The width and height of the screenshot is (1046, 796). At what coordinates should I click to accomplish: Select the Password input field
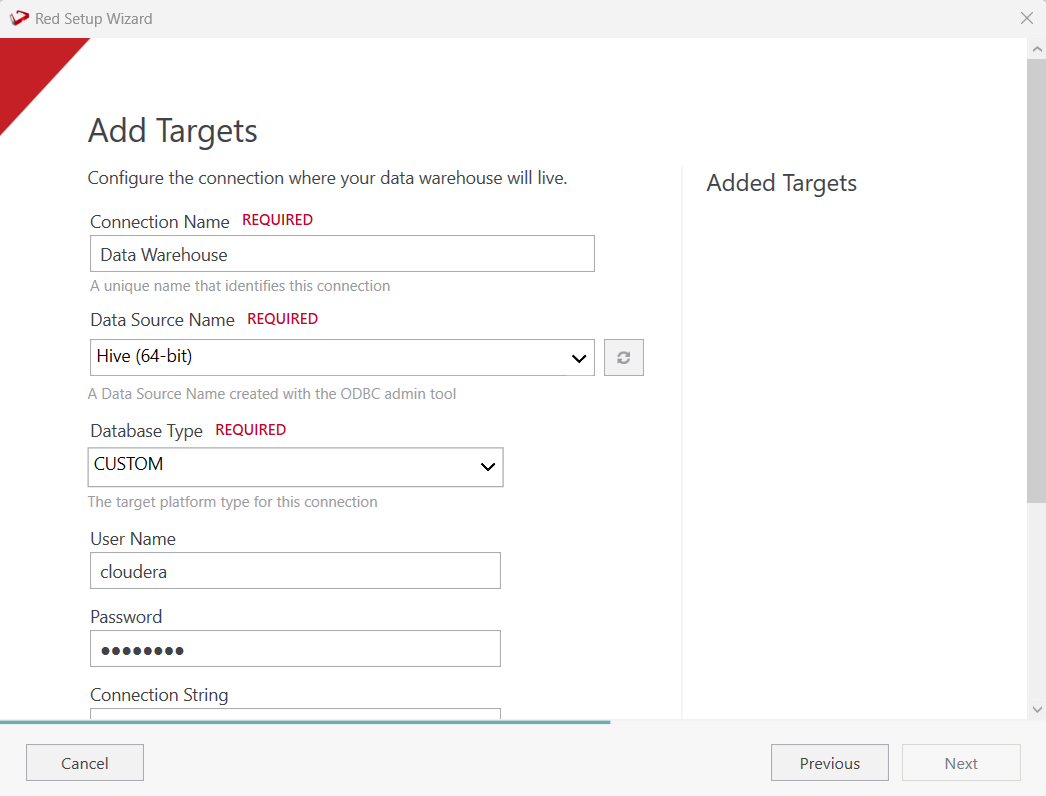click(295, 649)
